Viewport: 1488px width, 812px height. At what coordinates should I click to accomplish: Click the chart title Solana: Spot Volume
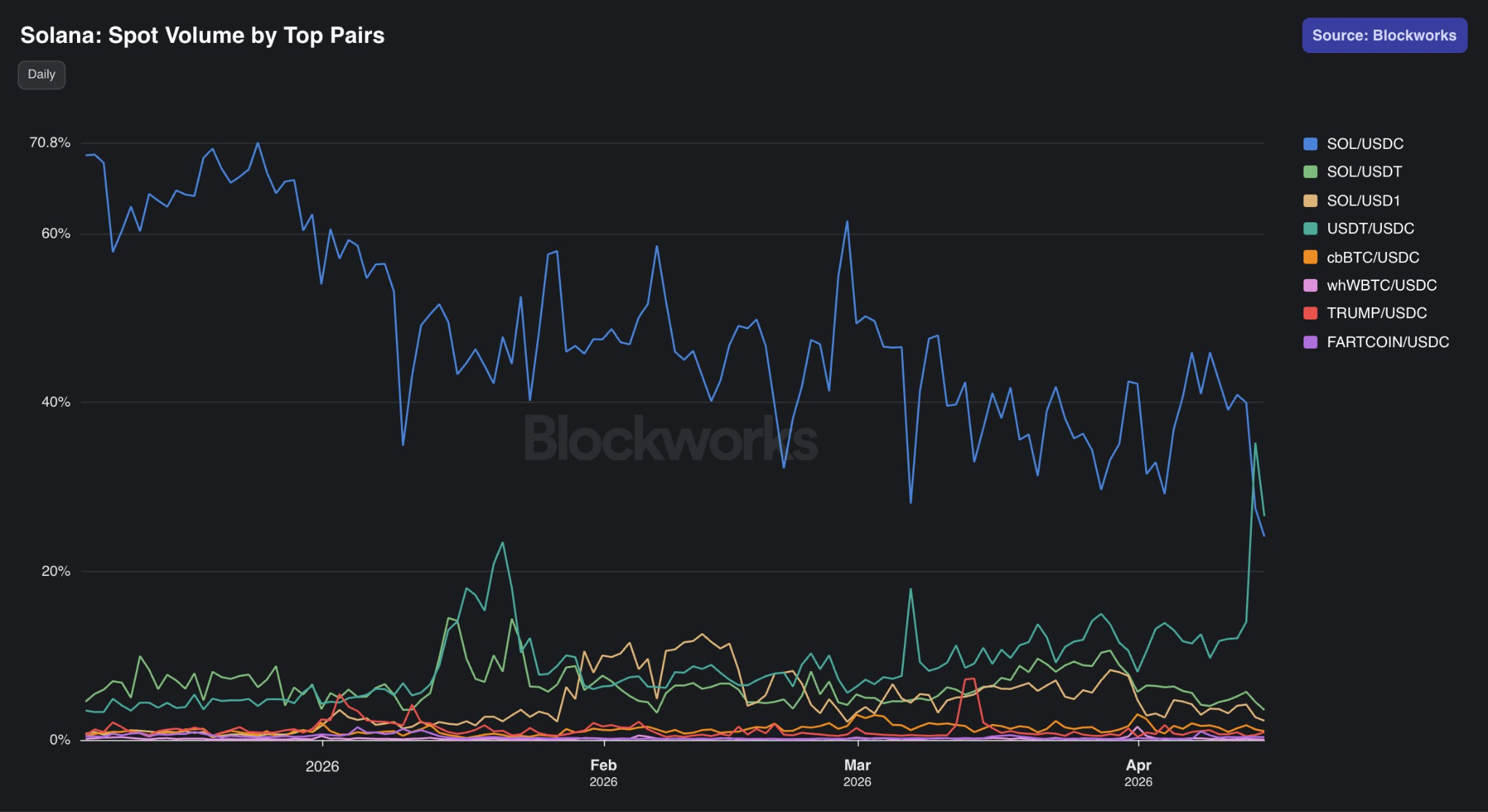pos(202,36)
